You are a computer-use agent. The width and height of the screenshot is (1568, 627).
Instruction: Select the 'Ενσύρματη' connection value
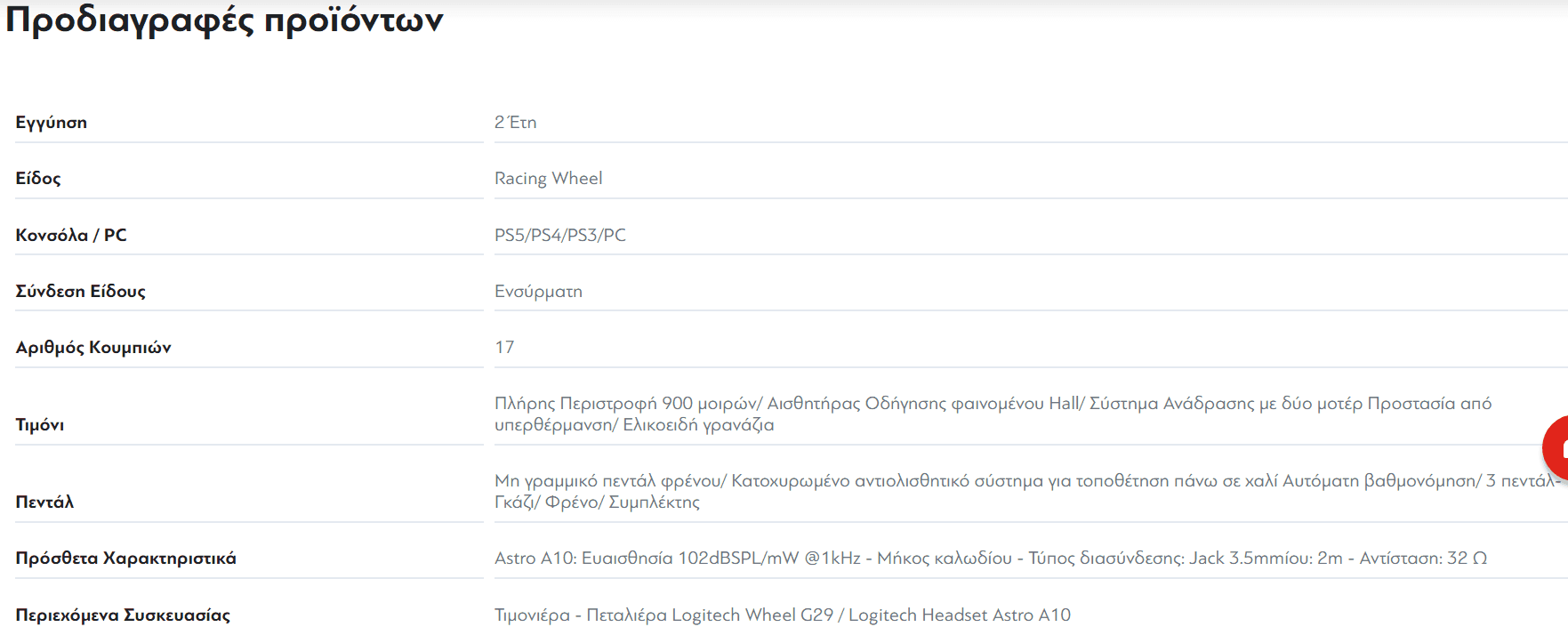(x=539, y=292)
